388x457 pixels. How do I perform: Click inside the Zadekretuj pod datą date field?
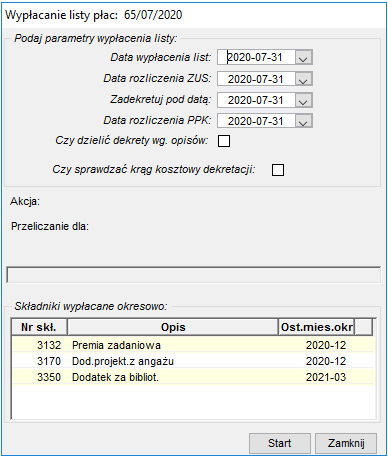tap(256, 100)
